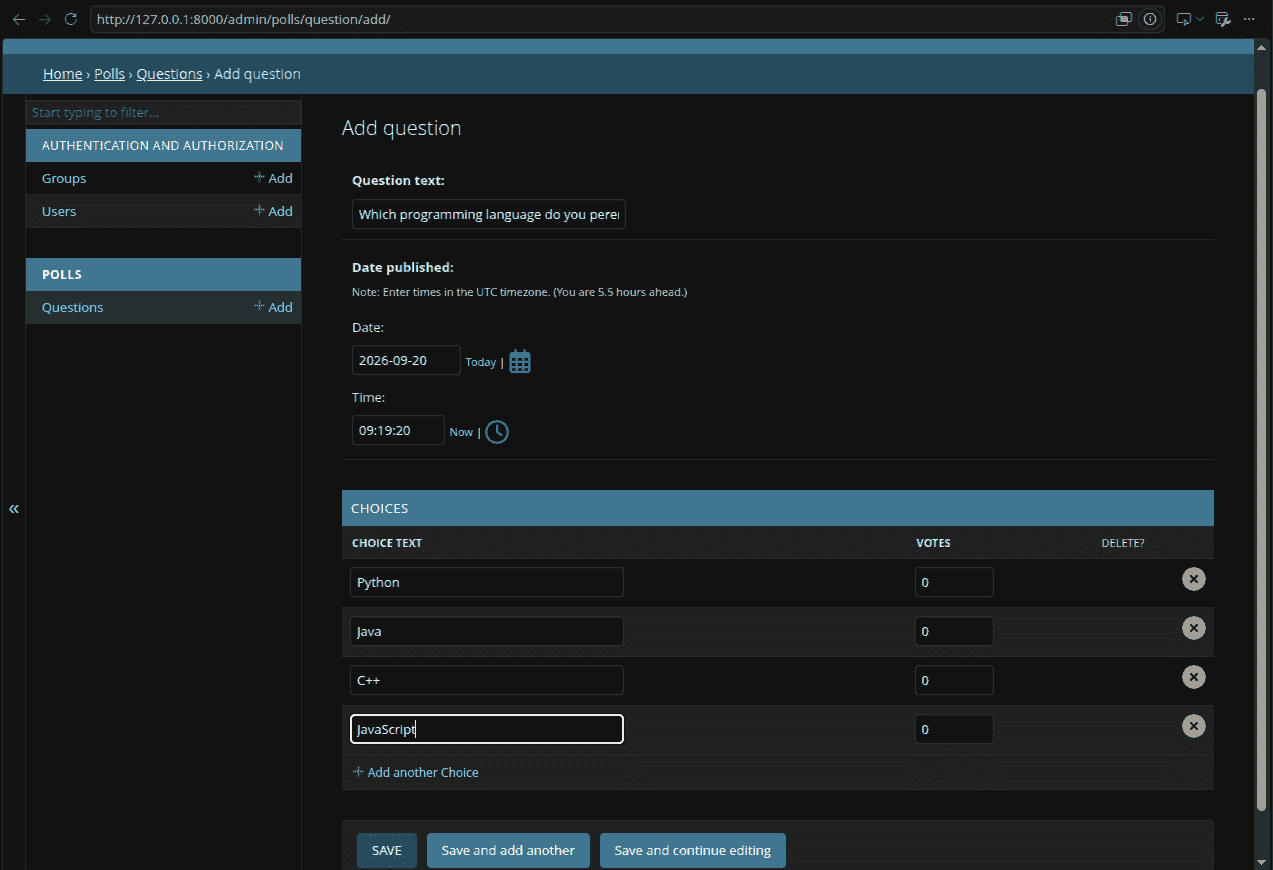
Task: Click the 'Date published:' label
Action: pyautogui.click(x=403, y=267)
